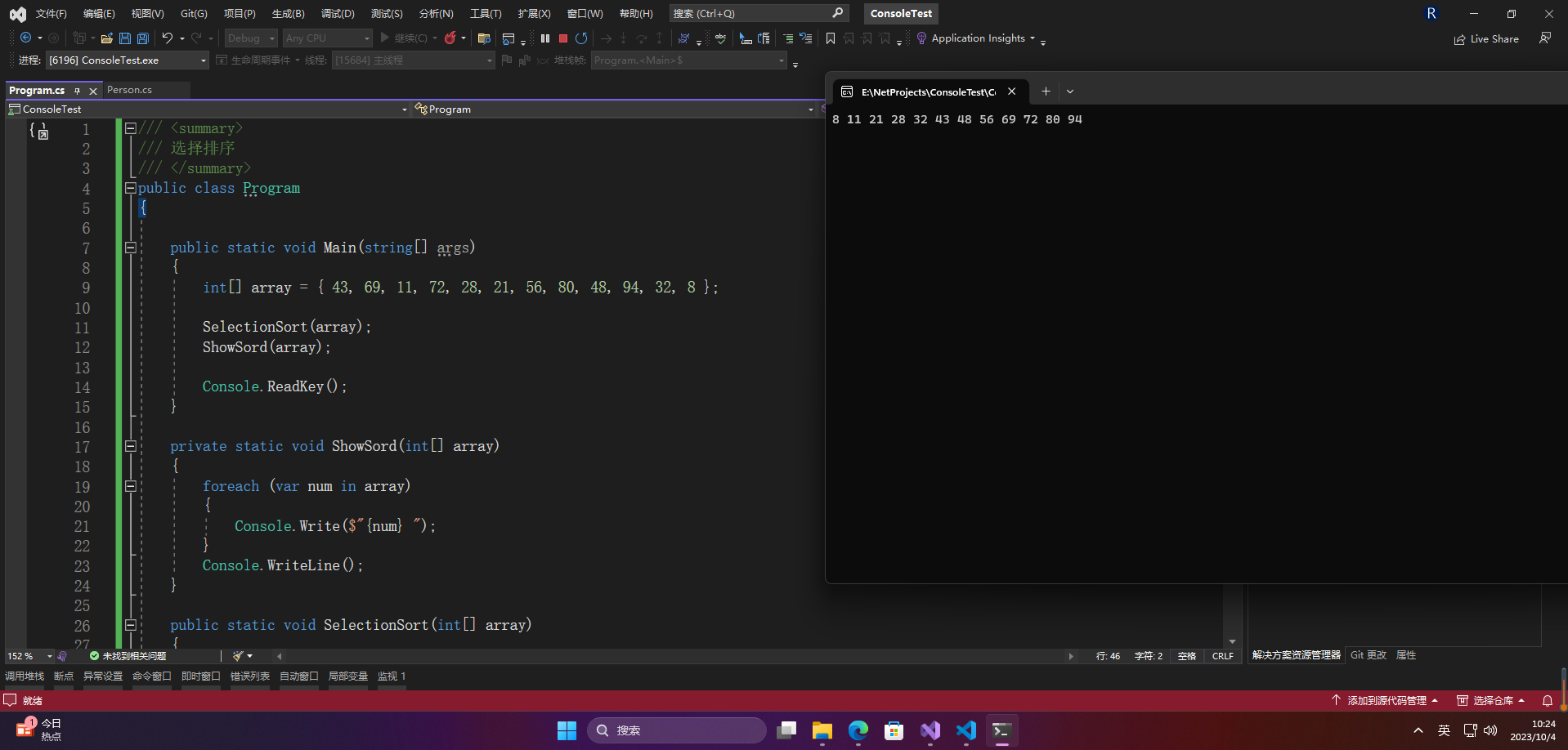The height and width of the screenshot is (750, 1568).
Task: Close the Program.cs tab
Action: point(93,91)
